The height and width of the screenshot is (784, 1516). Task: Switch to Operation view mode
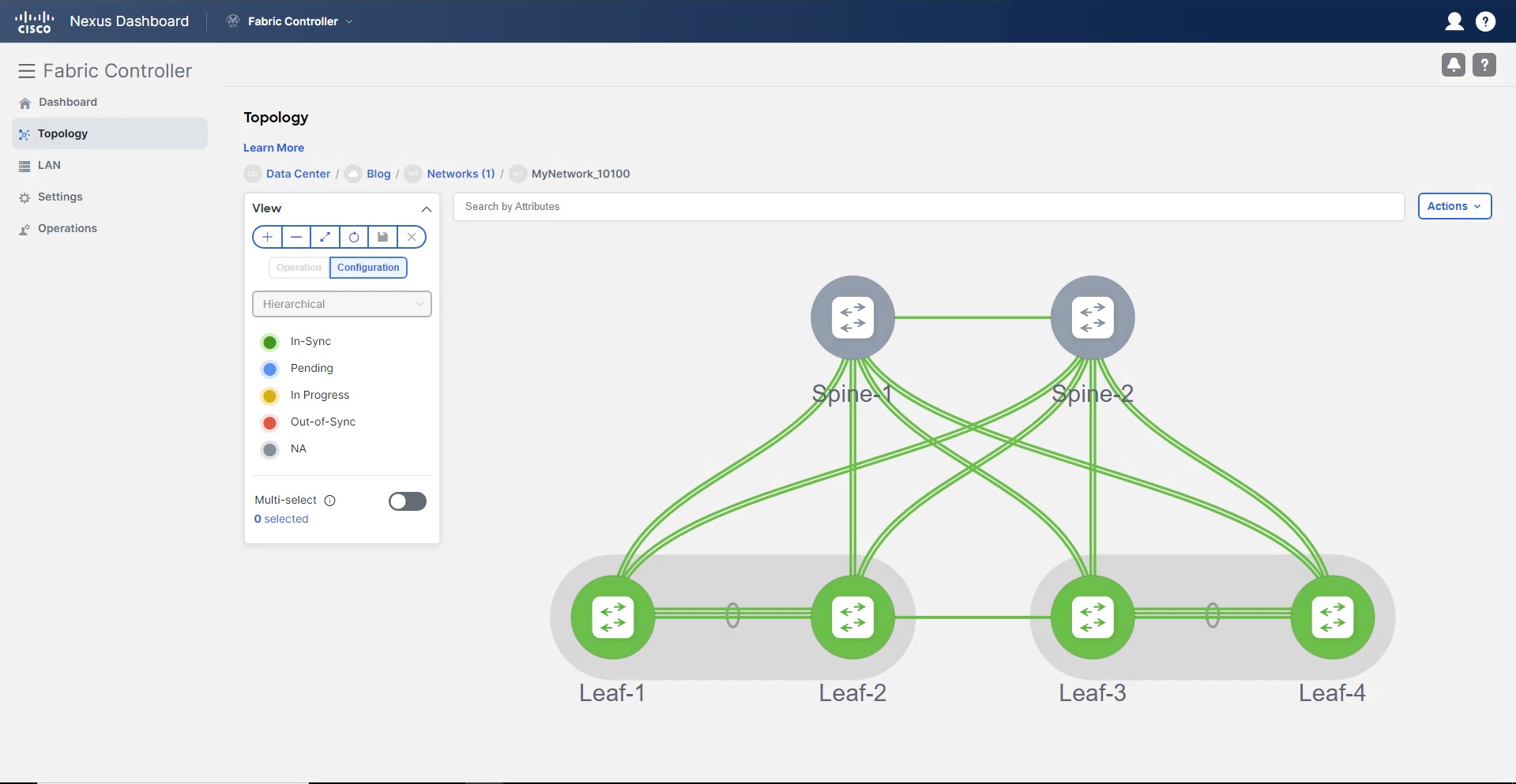coord(299,268)
